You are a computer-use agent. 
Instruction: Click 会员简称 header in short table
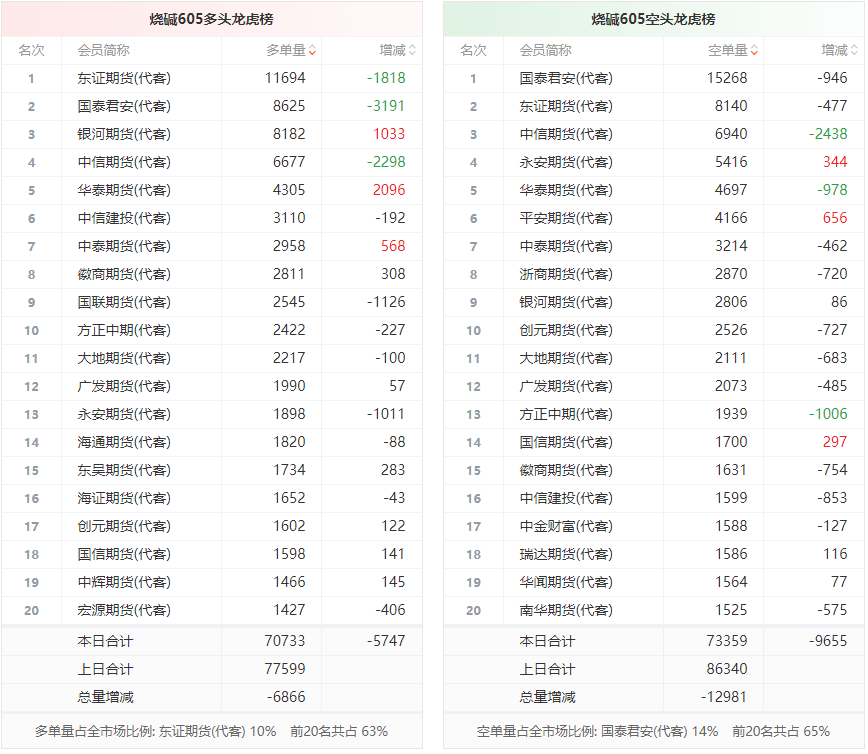(x=545, y=50)
